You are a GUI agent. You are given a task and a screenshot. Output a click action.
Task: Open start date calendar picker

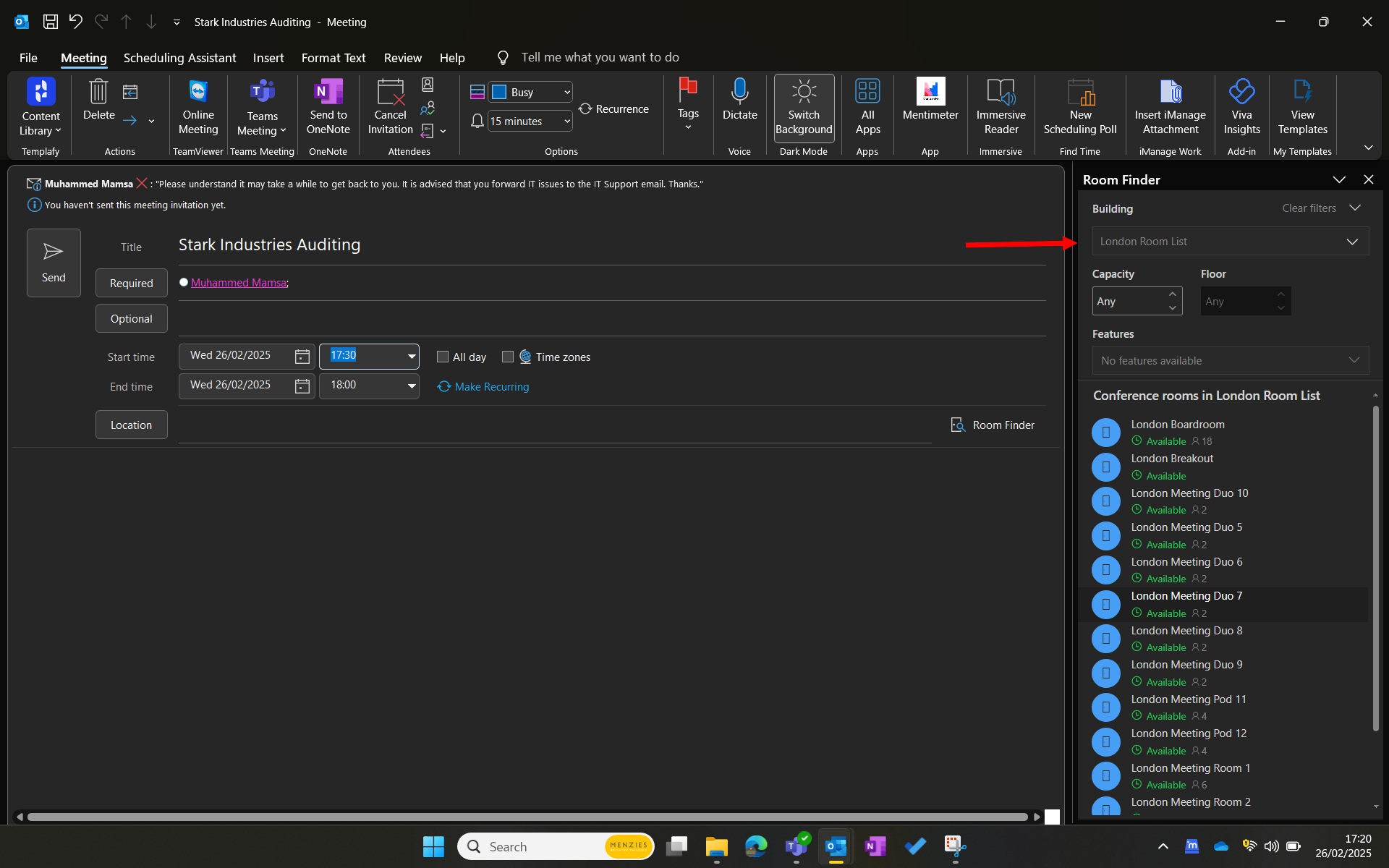pos(302,357)
